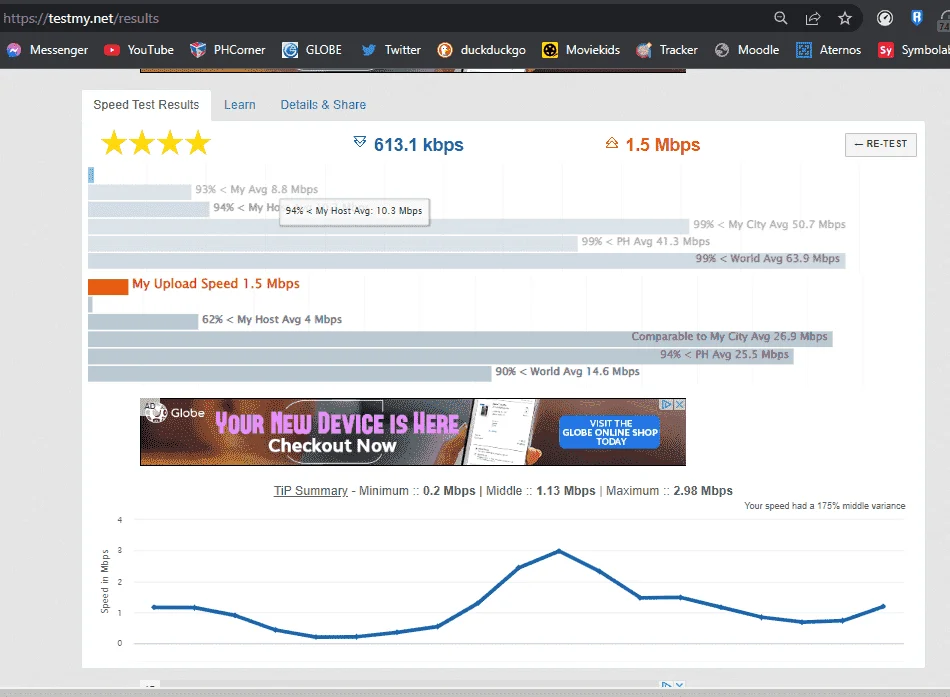Screen dimensions: 950x697
Task: Click the 175% middle variance note
Action: [825, 505]
